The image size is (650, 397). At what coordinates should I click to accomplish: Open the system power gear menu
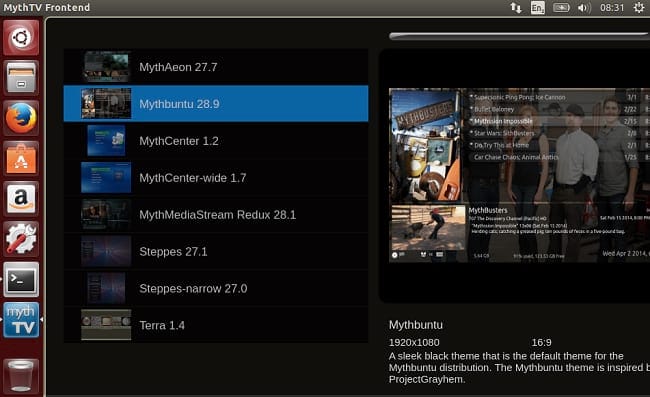click(639, 7)
